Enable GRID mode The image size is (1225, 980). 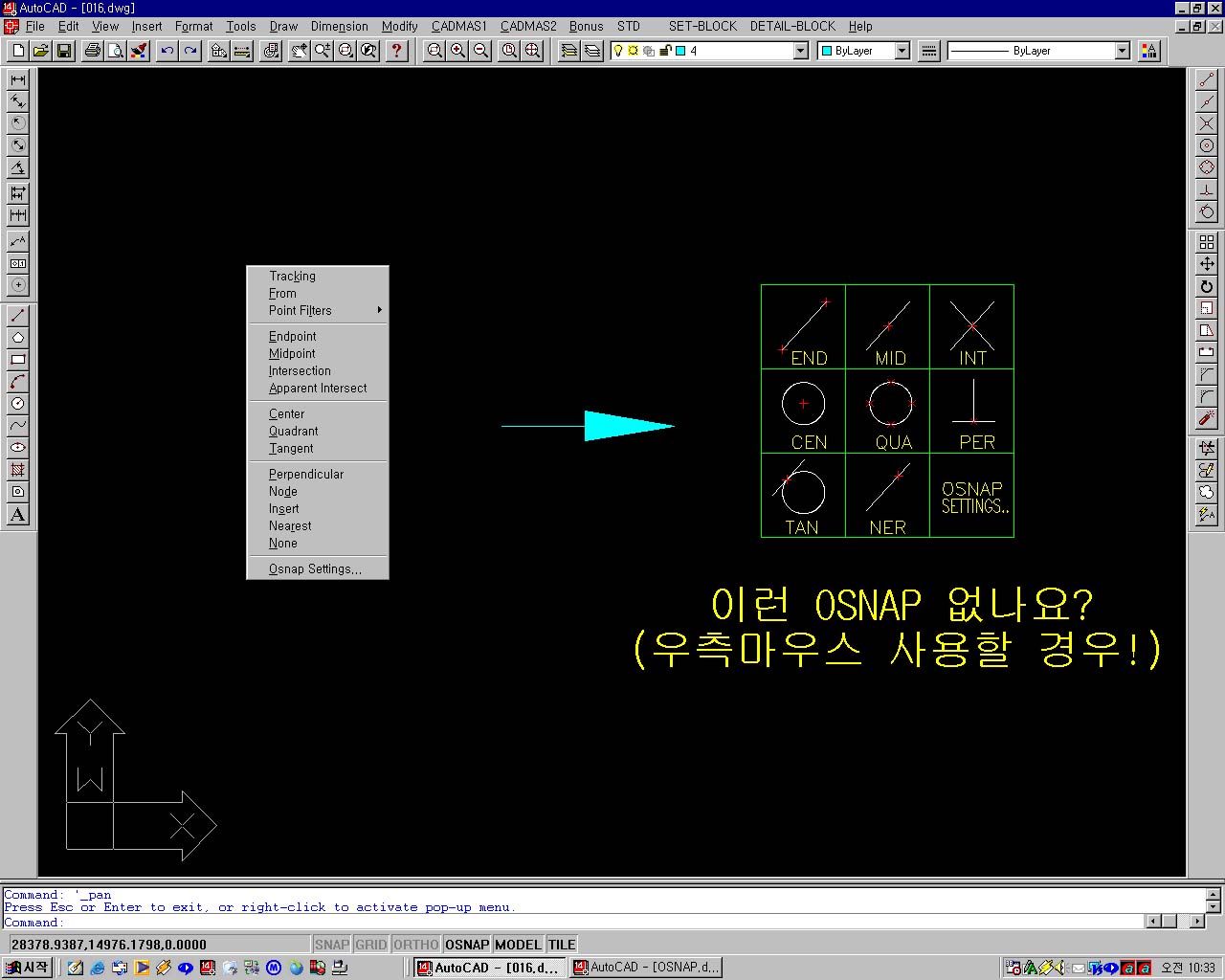[x=370, y=944]
